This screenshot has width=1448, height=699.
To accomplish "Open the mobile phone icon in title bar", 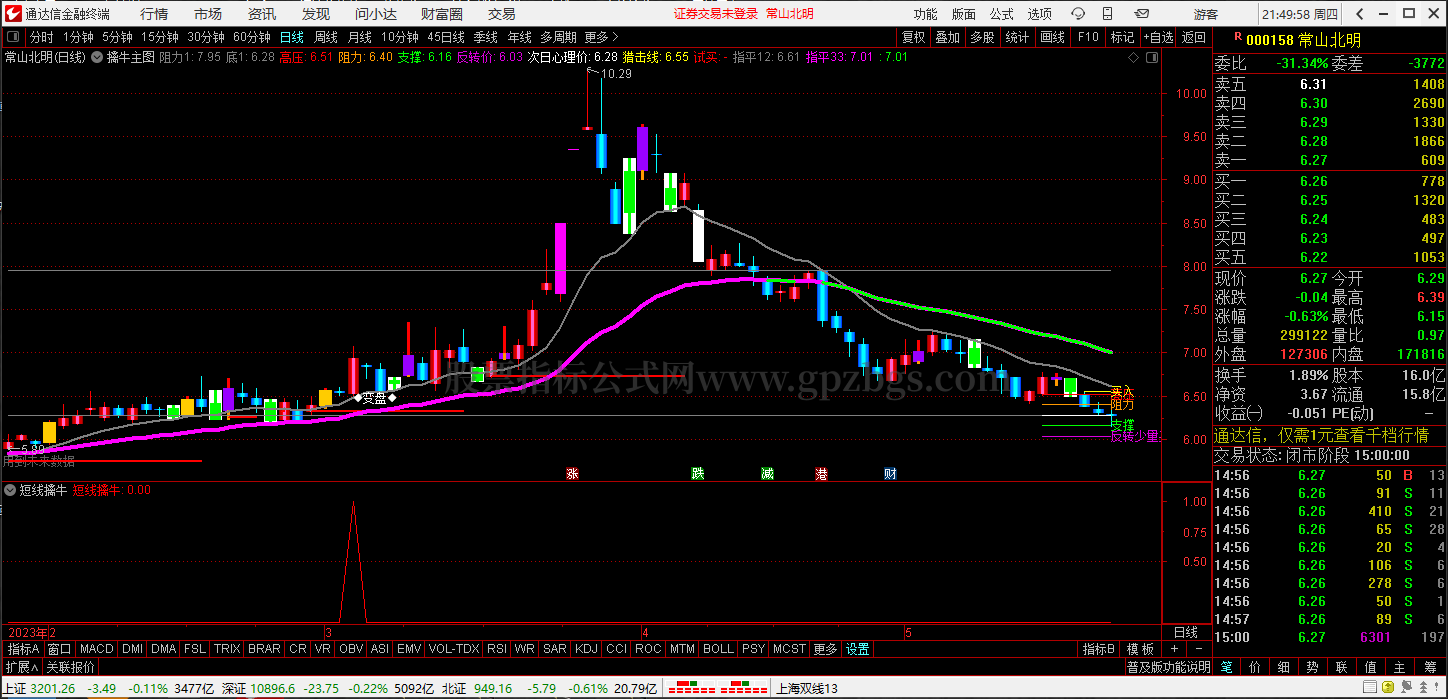I will coord(1107,14).
